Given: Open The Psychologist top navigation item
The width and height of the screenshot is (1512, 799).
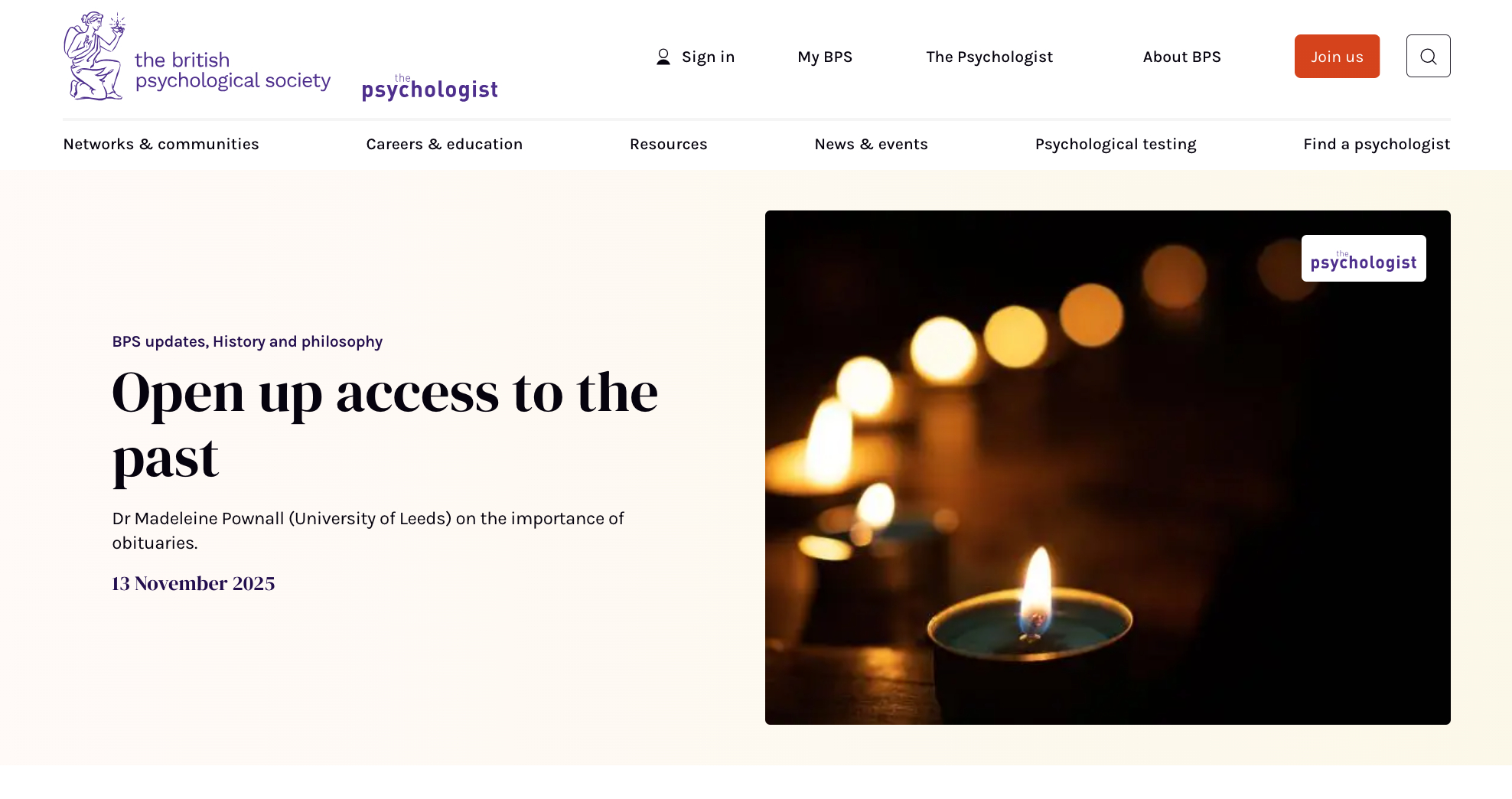Looking at the screenshot, I should click(989, 57).
